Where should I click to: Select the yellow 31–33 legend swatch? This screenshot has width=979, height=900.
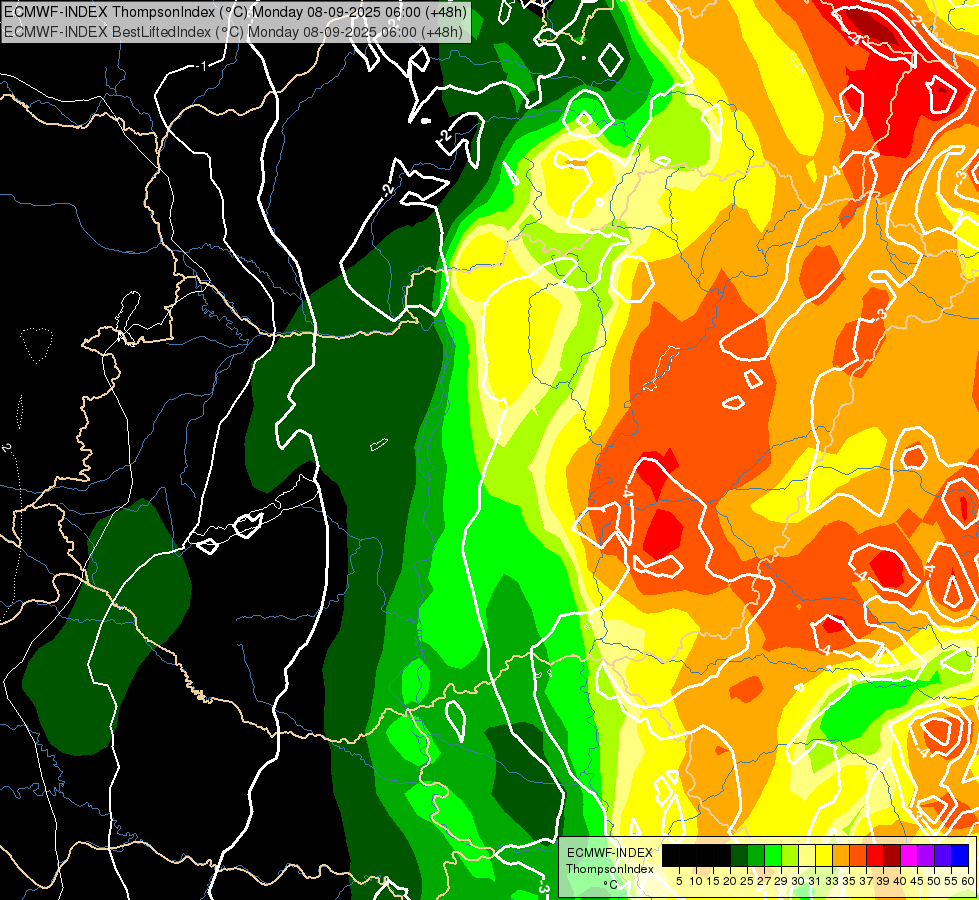[824, 855]
